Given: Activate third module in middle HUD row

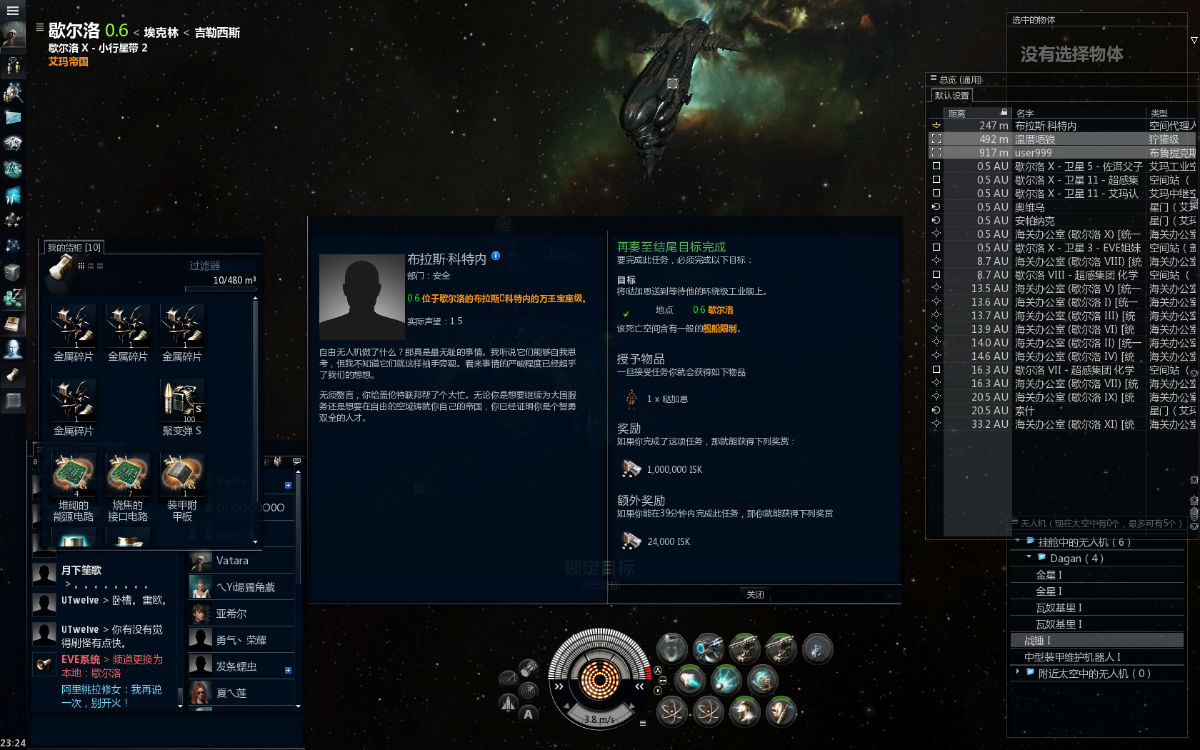Looking at the screenshot, I should tap(763, 680).
